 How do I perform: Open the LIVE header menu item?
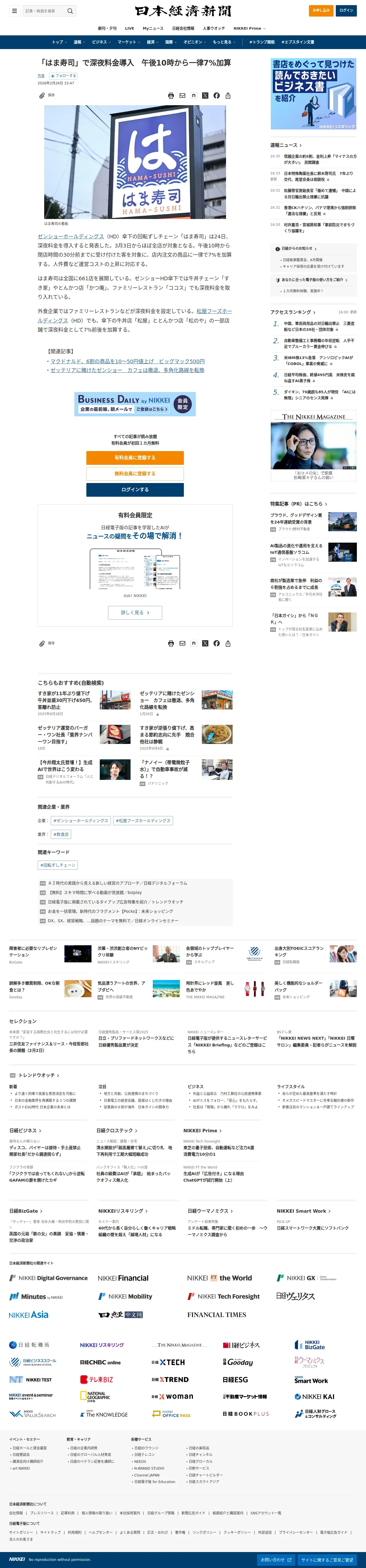130,28
